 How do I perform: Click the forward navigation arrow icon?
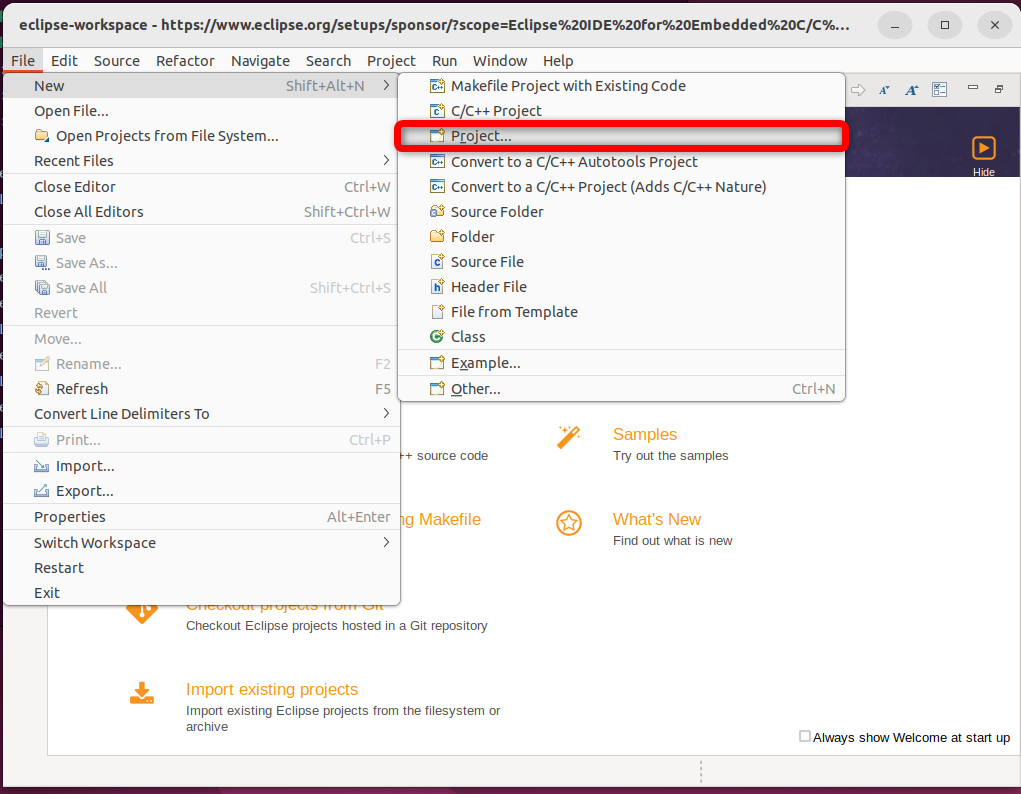coord(858,90)
